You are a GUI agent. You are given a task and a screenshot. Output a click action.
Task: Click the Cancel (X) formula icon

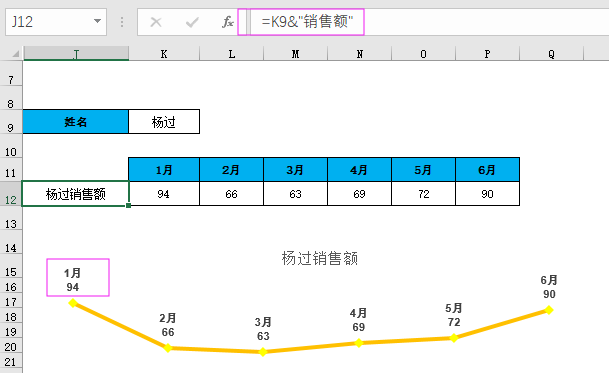[156, 22]
